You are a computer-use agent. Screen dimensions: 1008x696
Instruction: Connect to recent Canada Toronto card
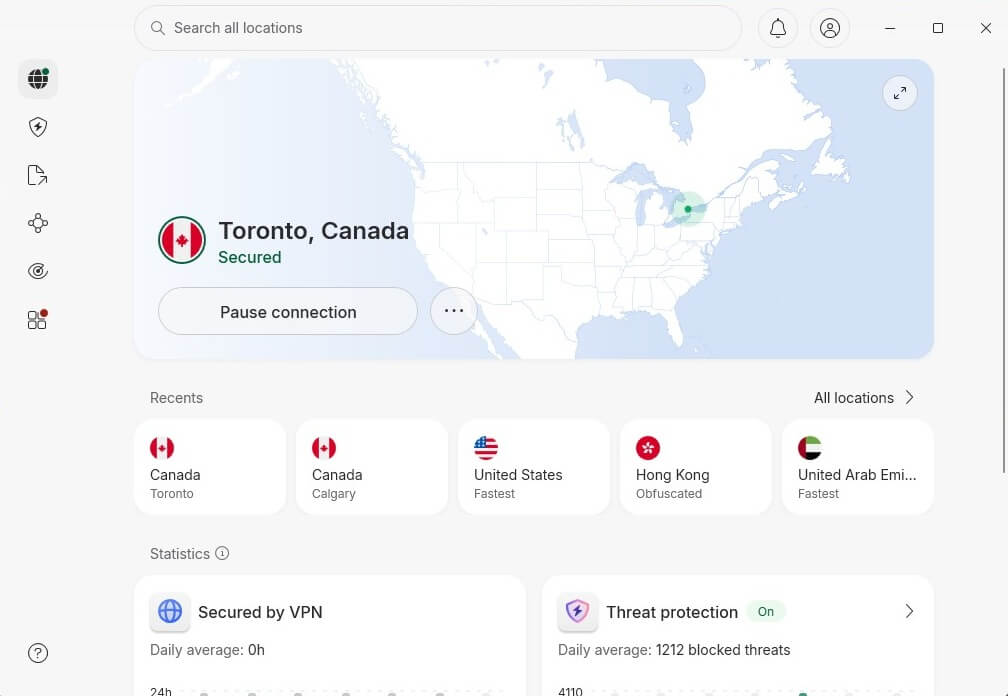(x=210, y=467)
